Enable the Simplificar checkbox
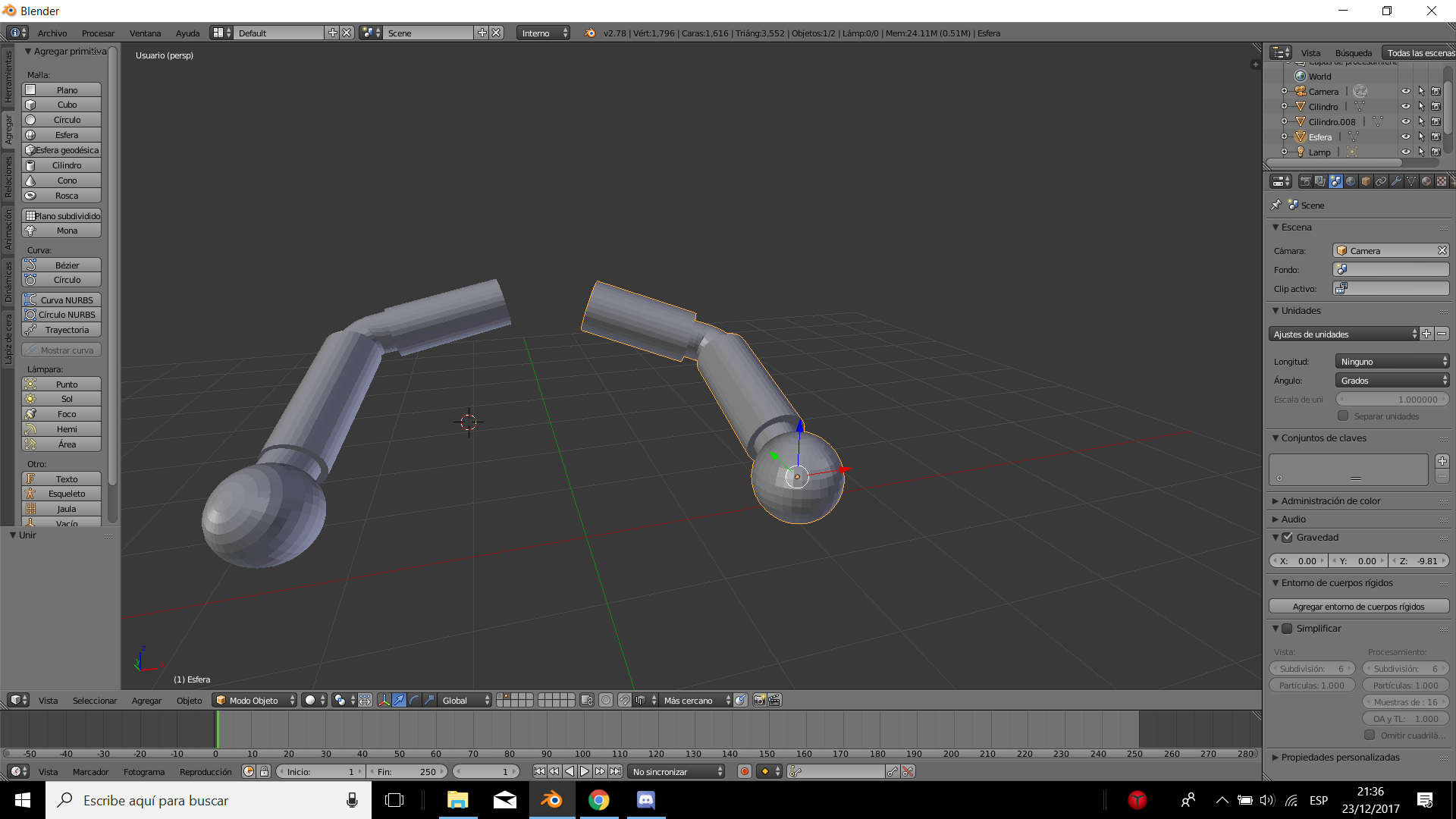Image resolution: width=1456 pixels, height=819 pixels. point(1287,628)
